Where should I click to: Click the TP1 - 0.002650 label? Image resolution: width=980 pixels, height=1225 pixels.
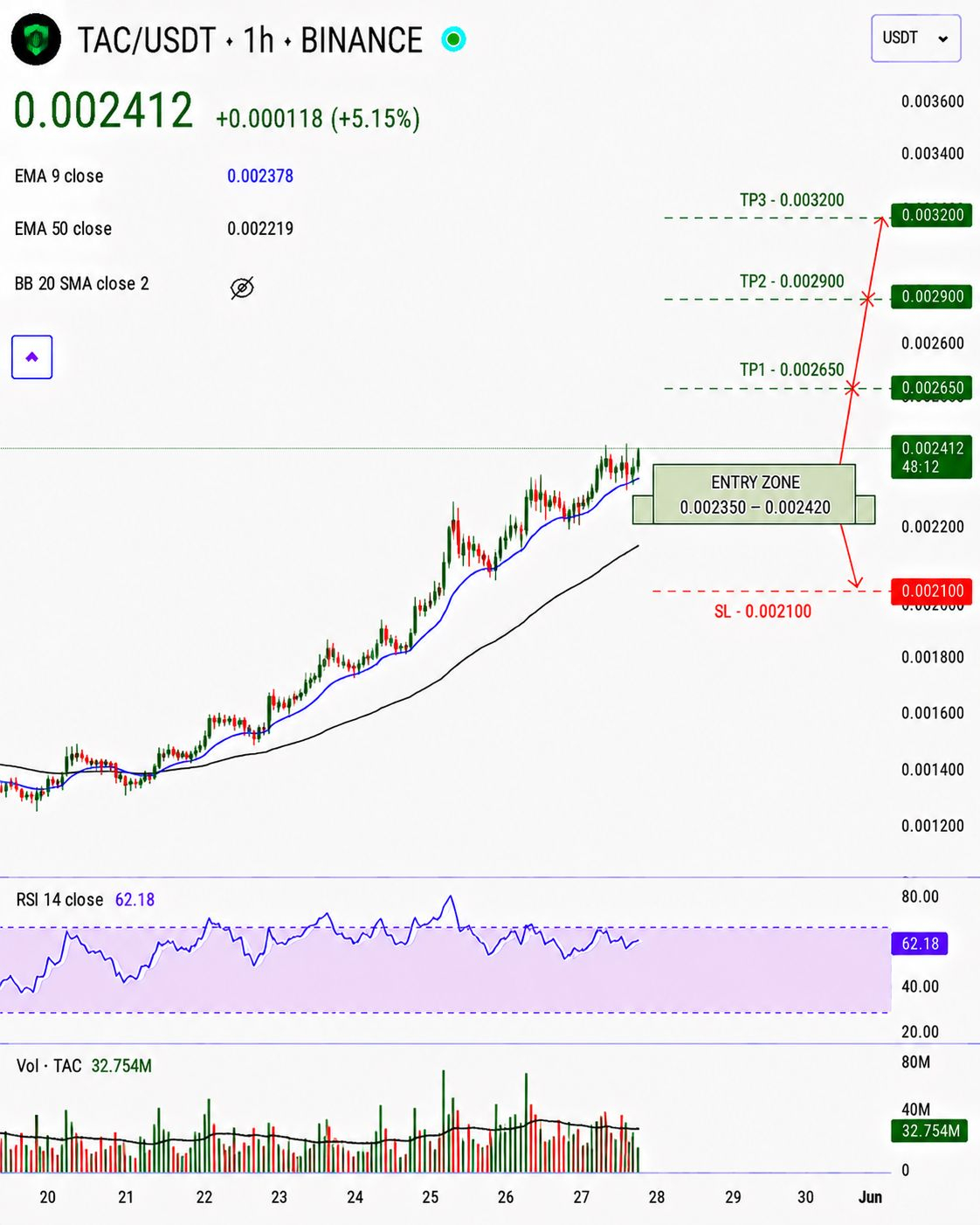[792, 370]
